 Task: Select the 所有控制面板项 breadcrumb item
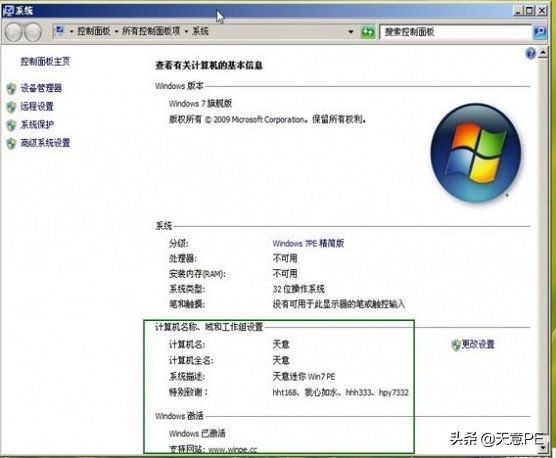click(x=151, y=31)
